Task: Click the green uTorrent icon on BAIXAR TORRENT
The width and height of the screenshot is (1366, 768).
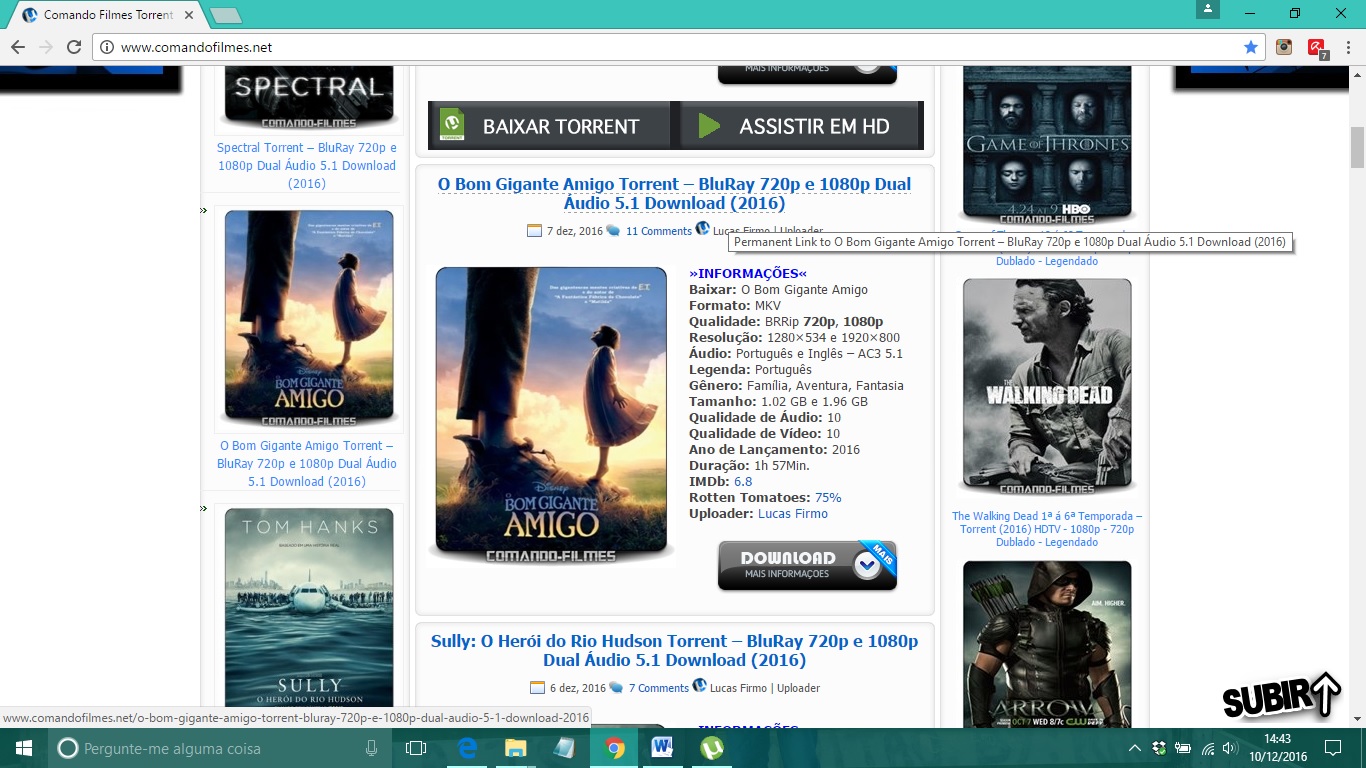Action: click(x=453, y=125)
